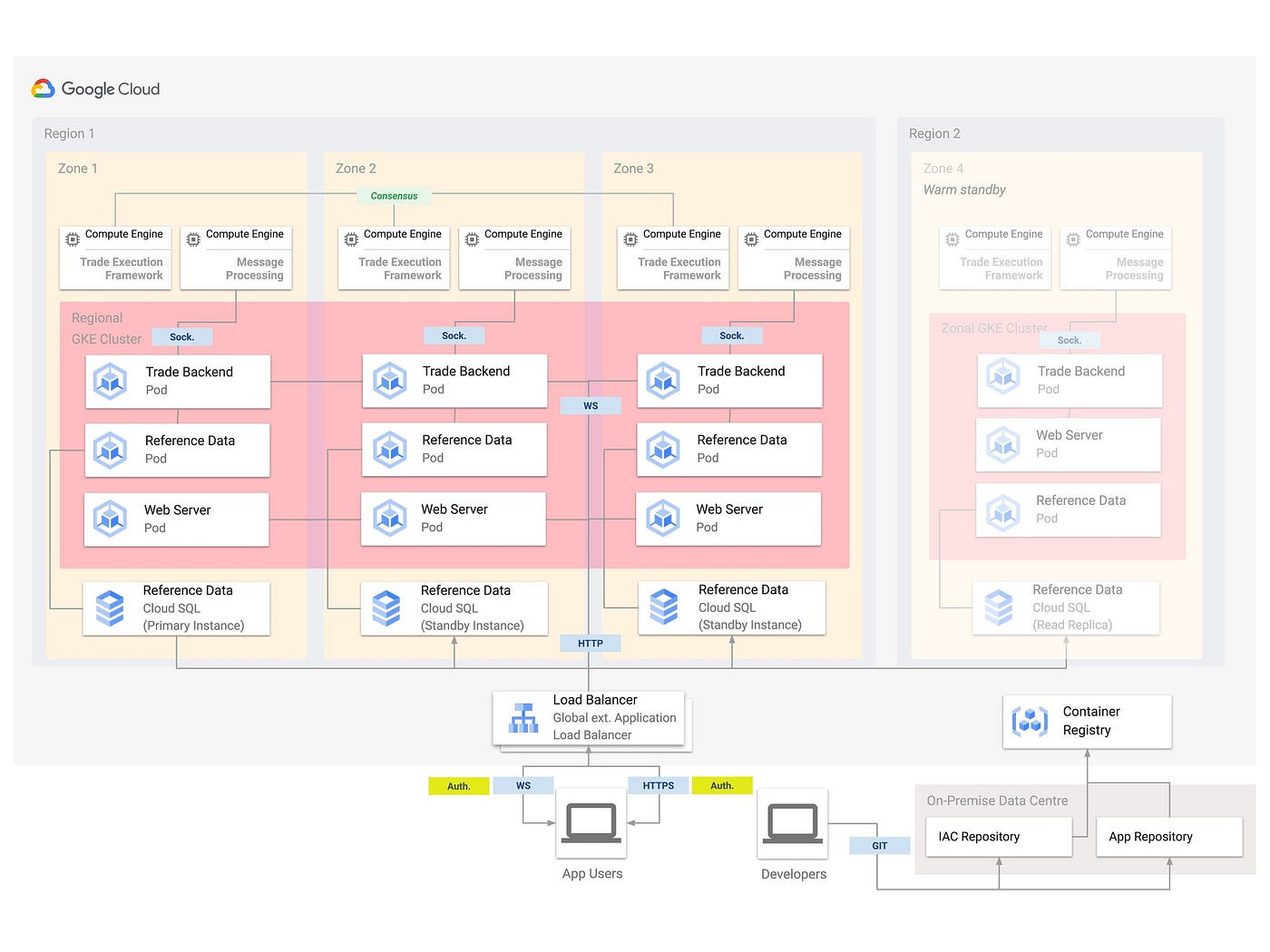Click the (Read Replica) text
The width and height of the screenshot is (1270, 952).
(1072, 625)
